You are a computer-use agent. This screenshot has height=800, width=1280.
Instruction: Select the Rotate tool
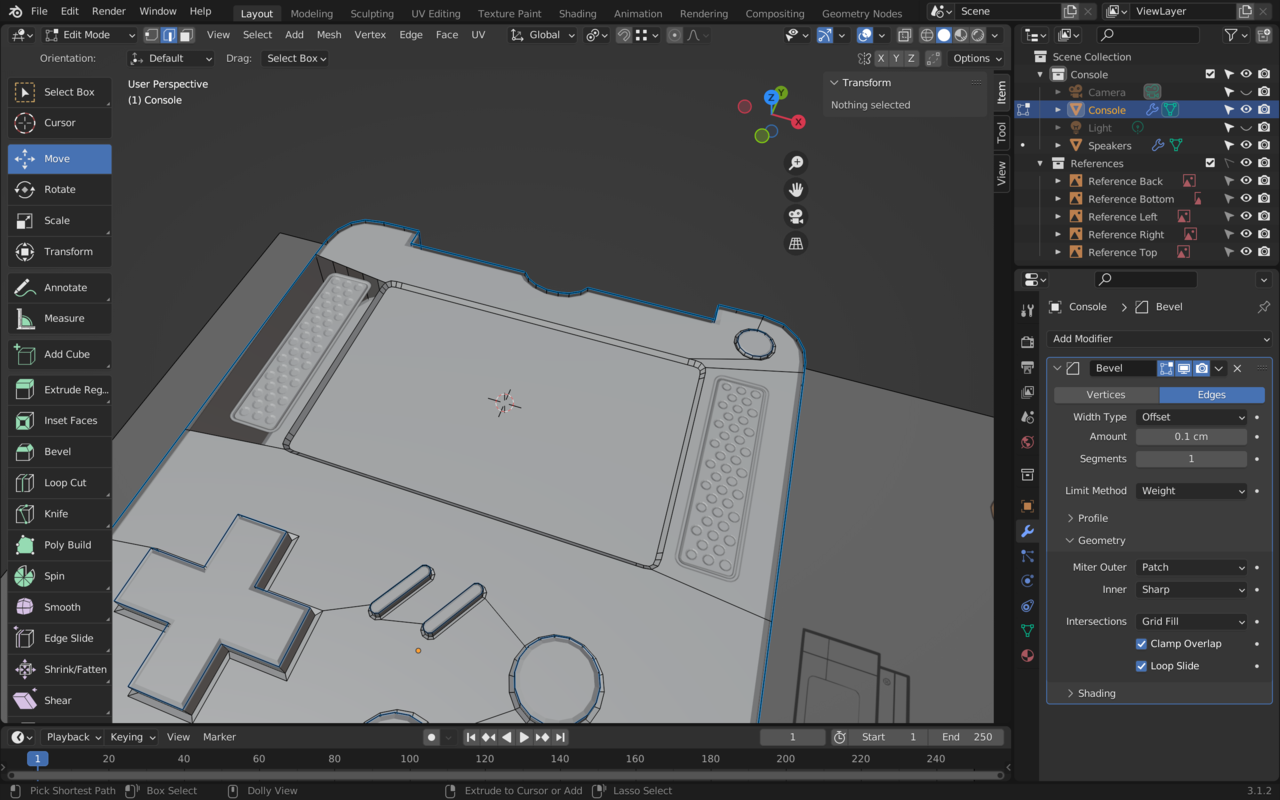tap(59, 190)
